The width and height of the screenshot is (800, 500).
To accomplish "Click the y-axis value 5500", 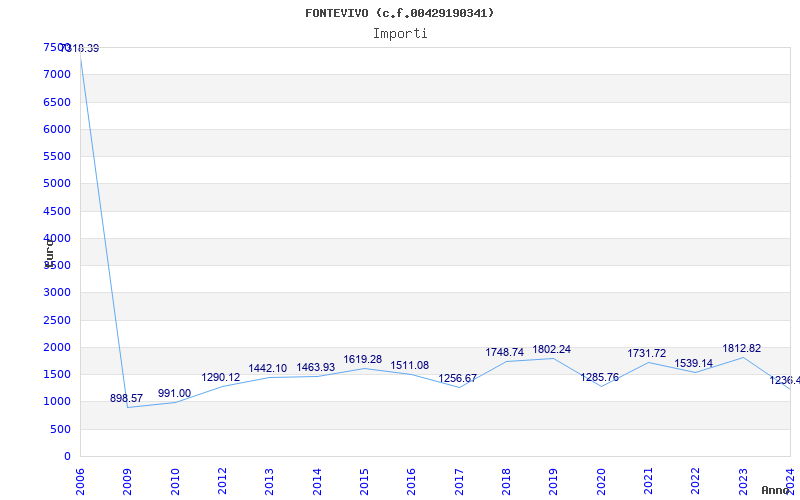I will pos(57,156).
